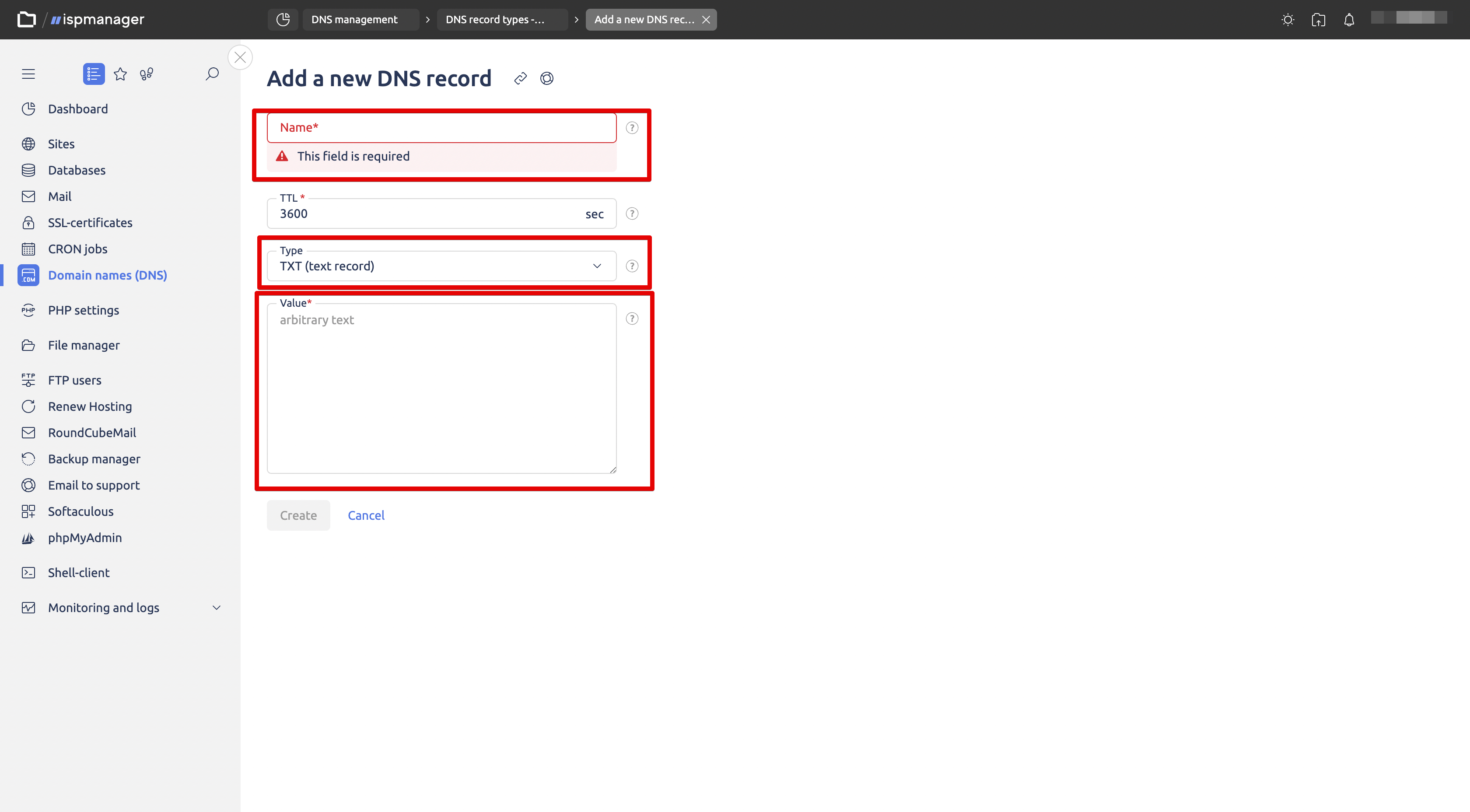Switch to DNS record types tab
1470x812 pixels.
[x=502, y=19]
